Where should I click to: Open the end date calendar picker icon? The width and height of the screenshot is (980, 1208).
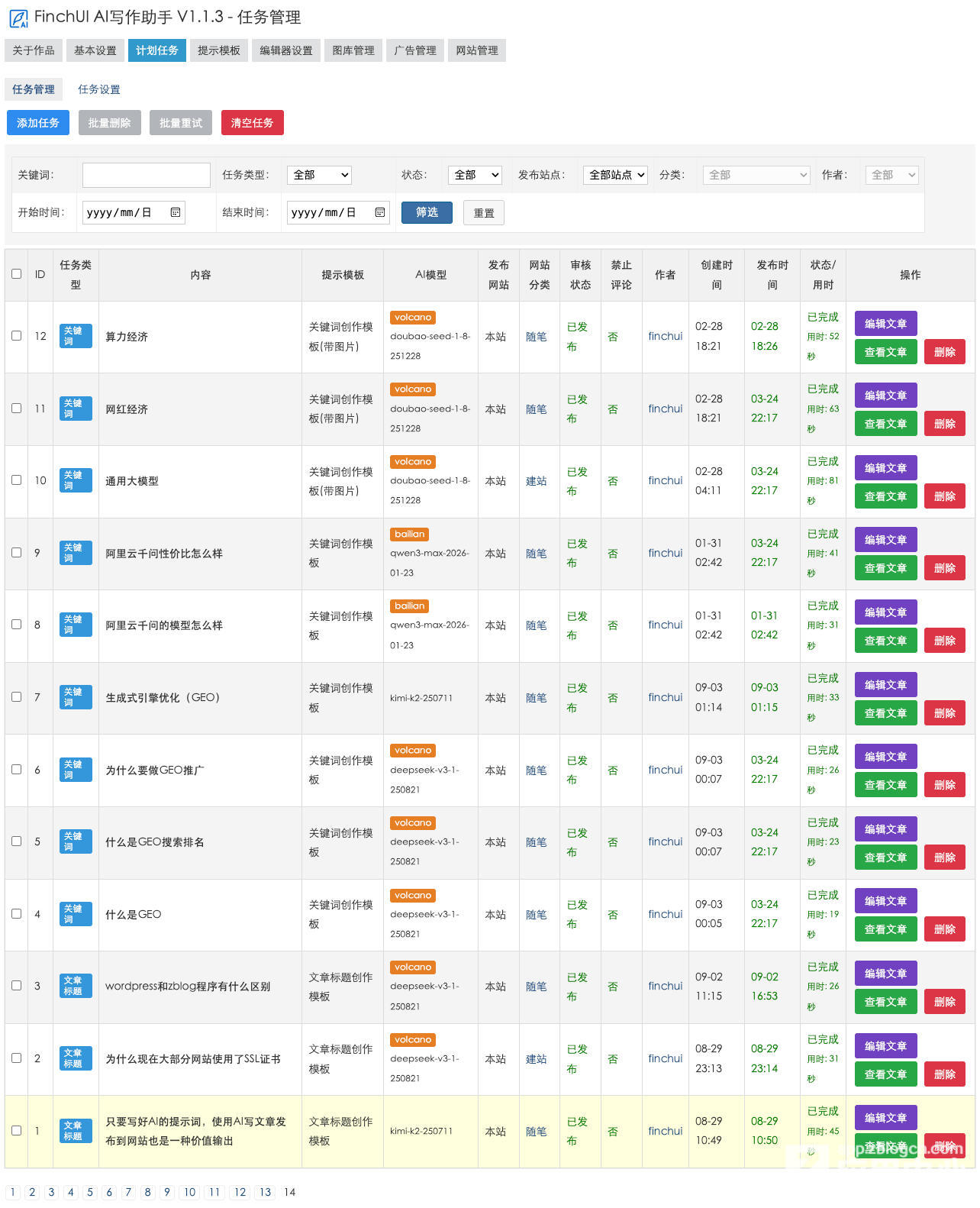point(380,212)
